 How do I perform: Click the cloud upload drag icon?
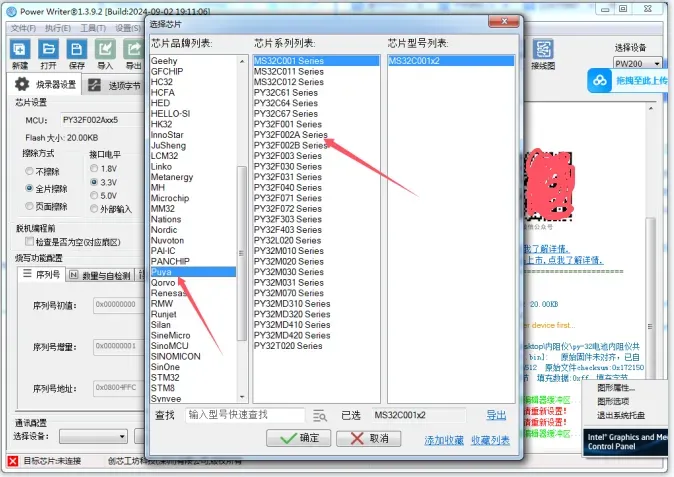pos(600,80)
